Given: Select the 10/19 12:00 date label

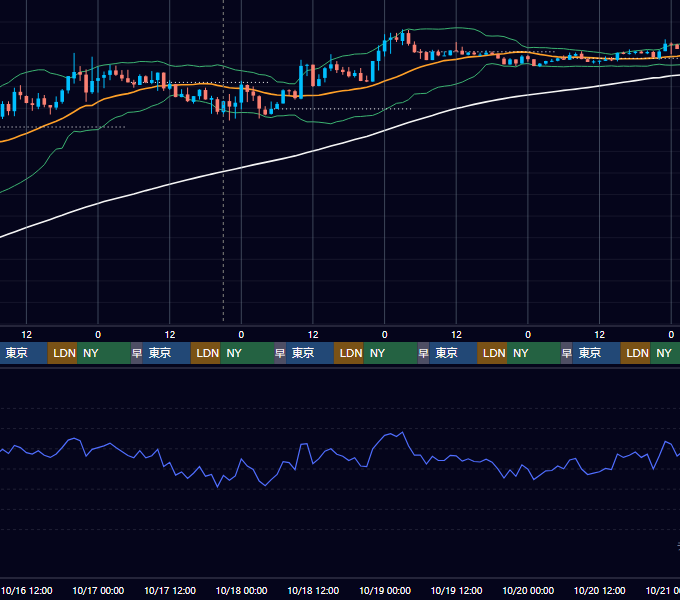Looking at the screenshot, I should click(456, 590).
